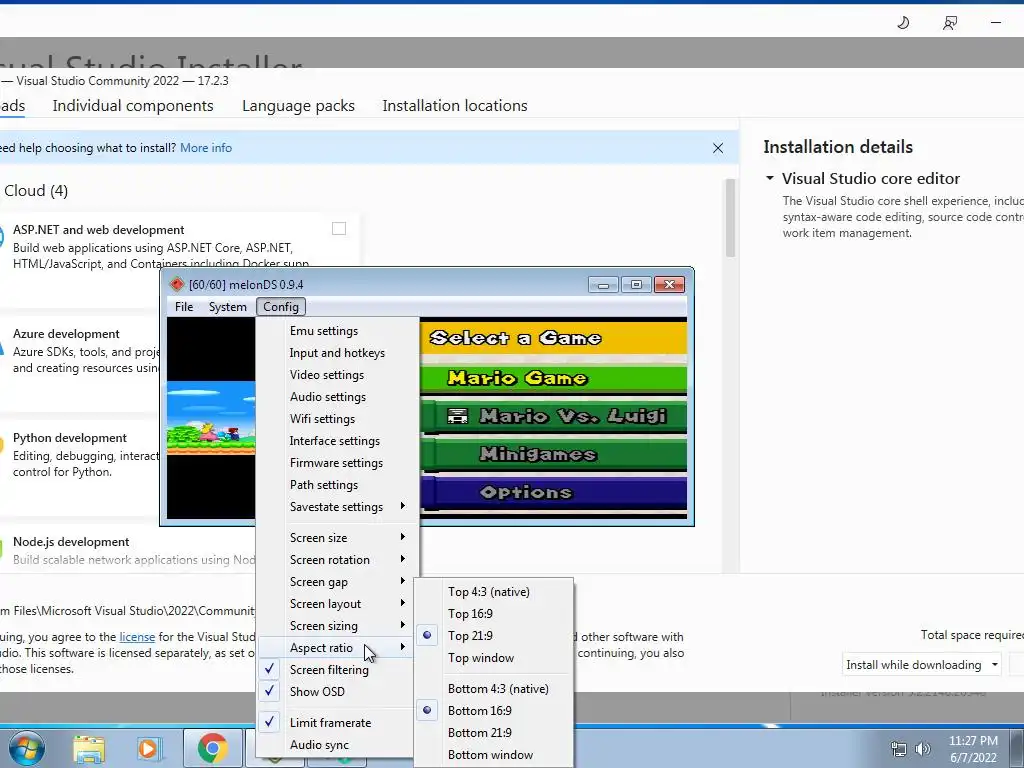Open Interface settings

[336, 441]
